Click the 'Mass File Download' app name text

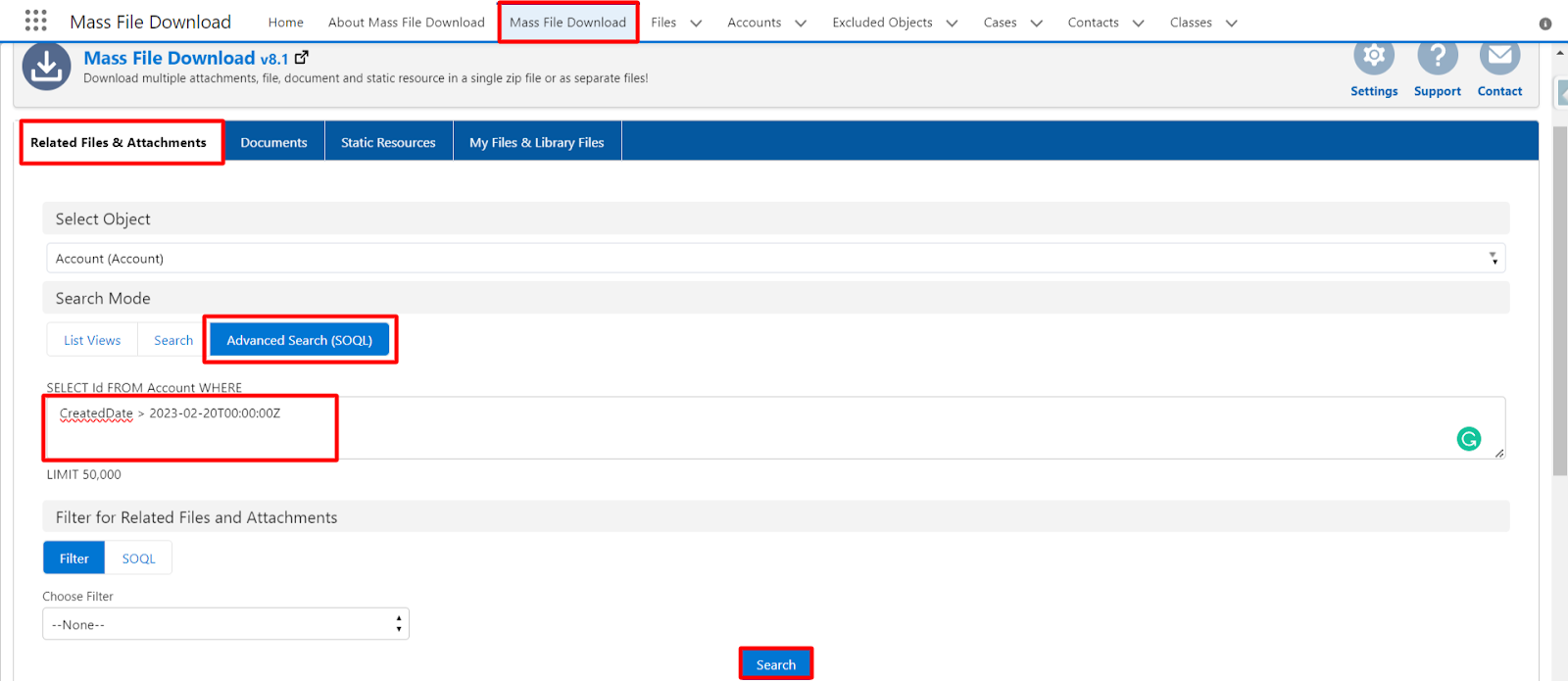pyautogui.click(x=150, y=22)
